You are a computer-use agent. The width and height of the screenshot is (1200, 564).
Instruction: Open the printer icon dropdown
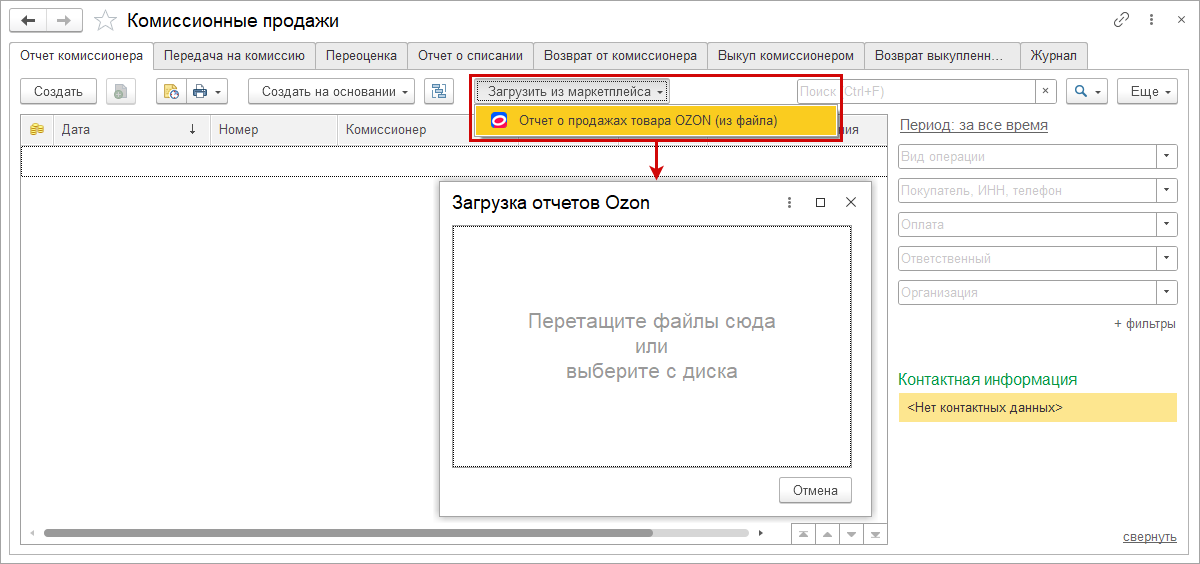click(207, 91)
